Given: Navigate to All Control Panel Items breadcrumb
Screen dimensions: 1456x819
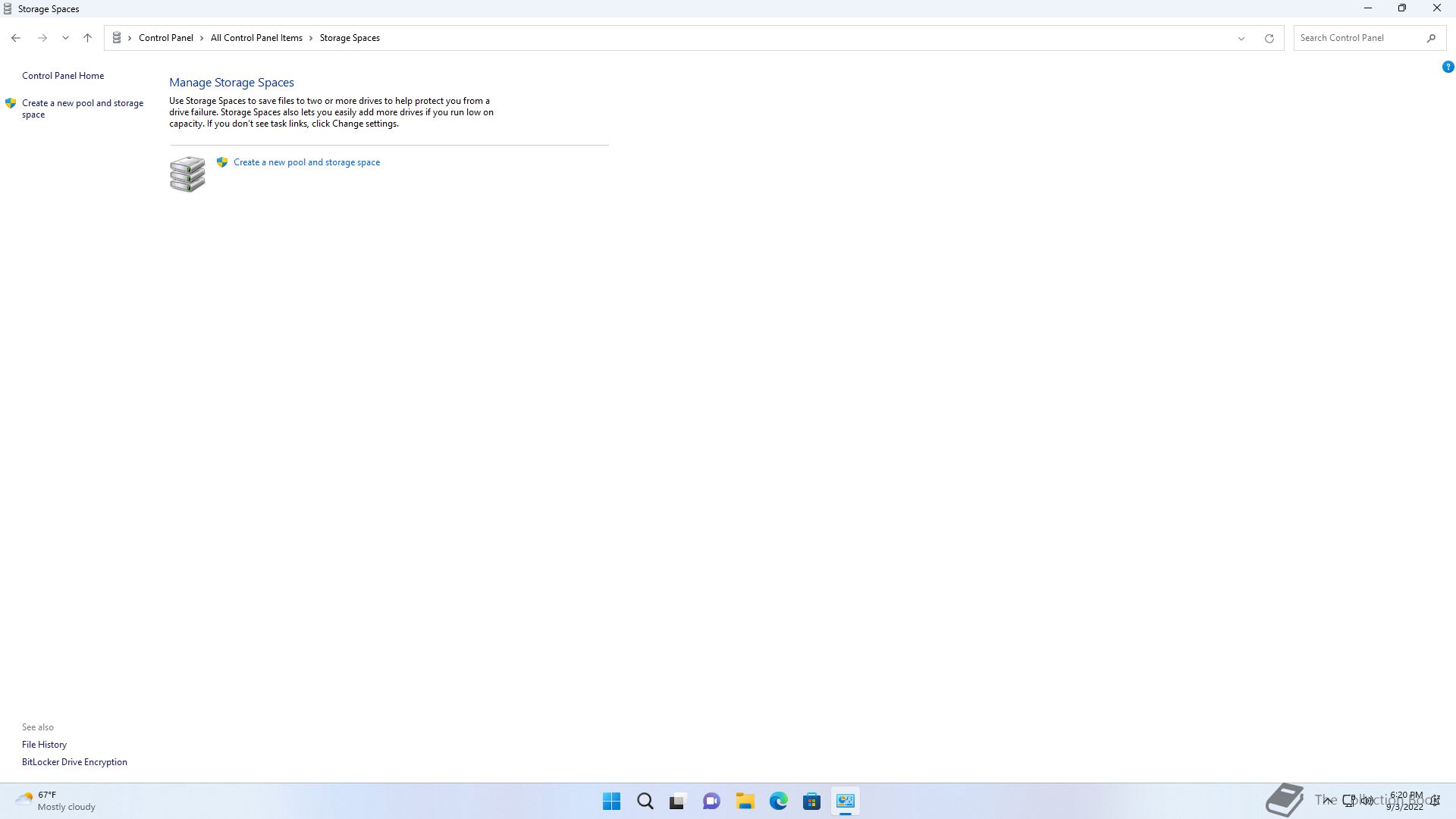Looking at the screenshot, I should pos(256,38).
